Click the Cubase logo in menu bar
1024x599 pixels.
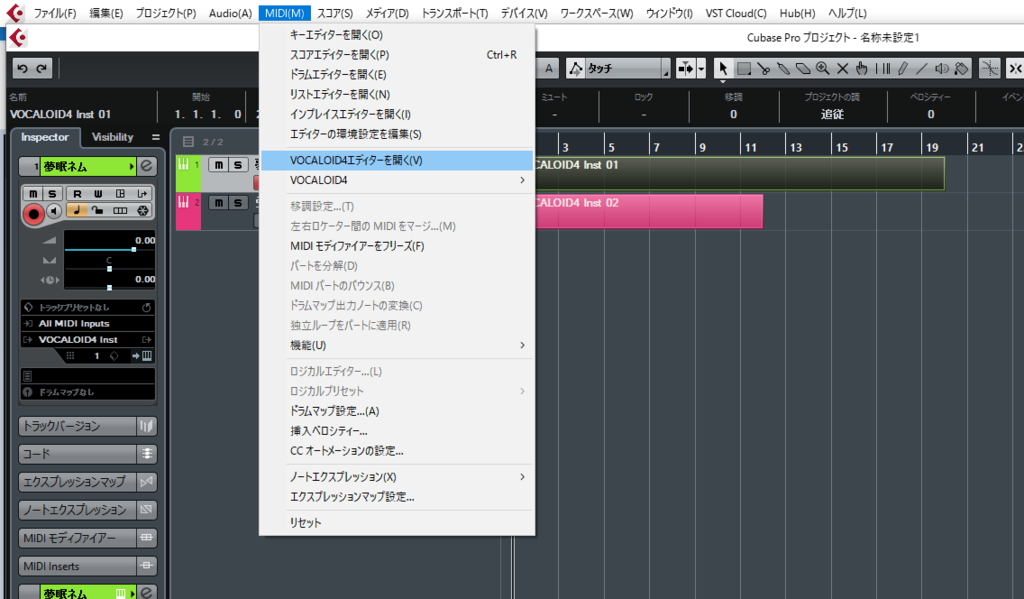(14, 12)
